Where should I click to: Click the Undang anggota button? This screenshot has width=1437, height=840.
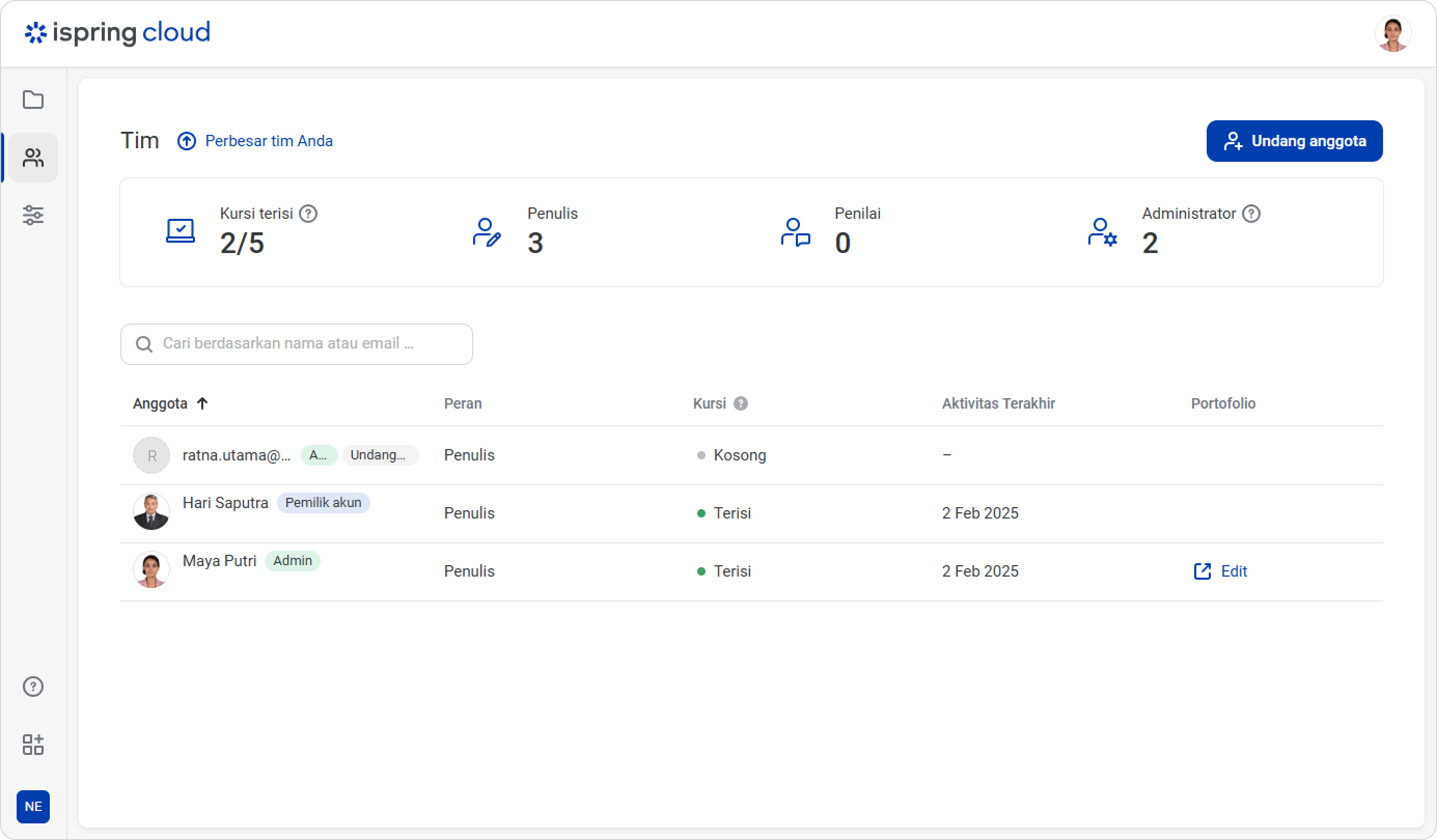(x=1294, y=141)
